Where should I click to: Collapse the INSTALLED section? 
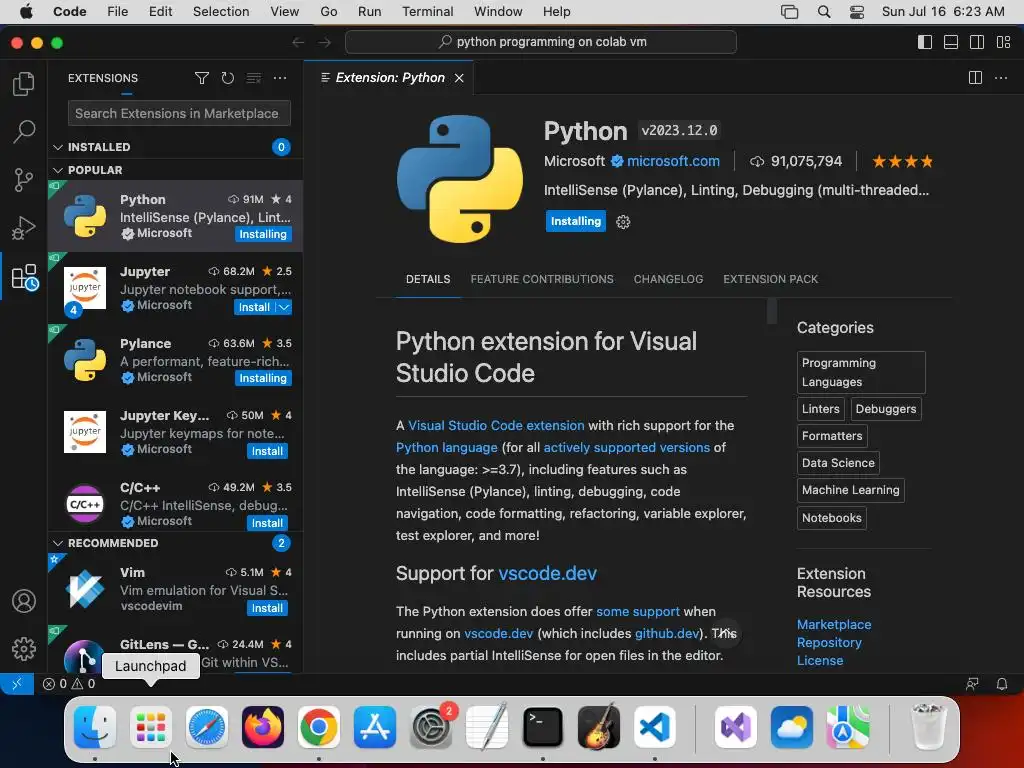(x=58, y=148)
